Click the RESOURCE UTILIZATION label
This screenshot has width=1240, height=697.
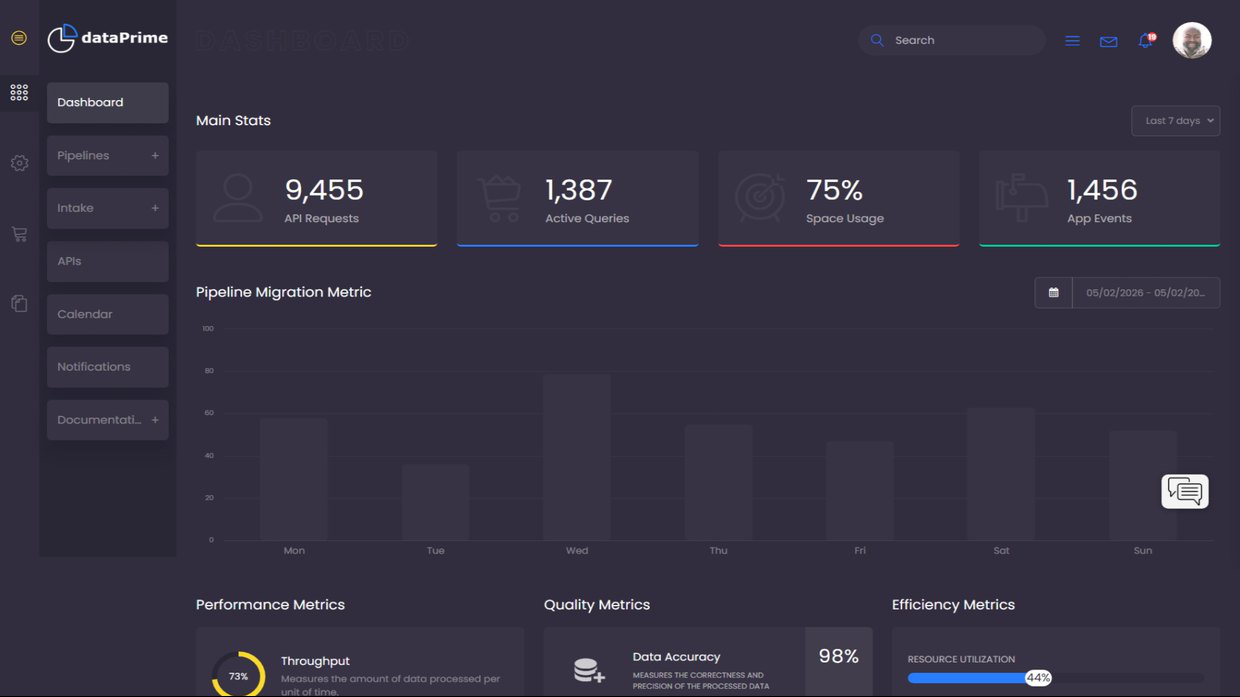961,659
